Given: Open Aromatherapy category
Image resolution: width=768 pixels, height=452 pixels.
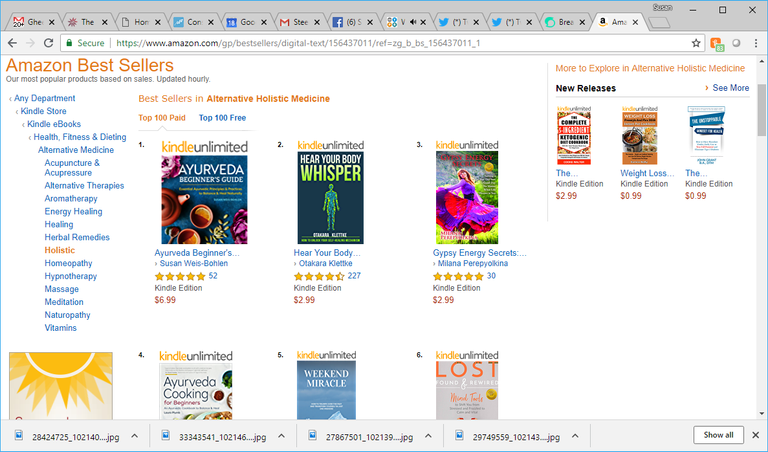Looking at the screenshot, I should click(71, 199).
